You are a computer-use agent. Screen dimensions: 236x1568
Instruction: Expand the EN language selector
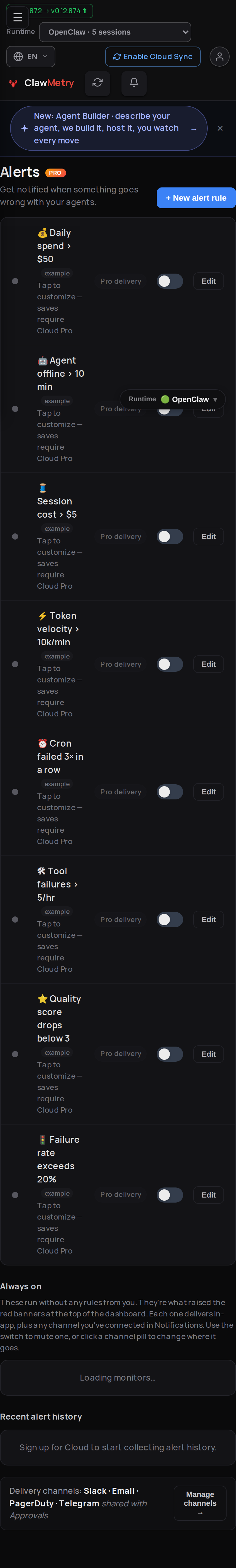[x=31, y=57]
